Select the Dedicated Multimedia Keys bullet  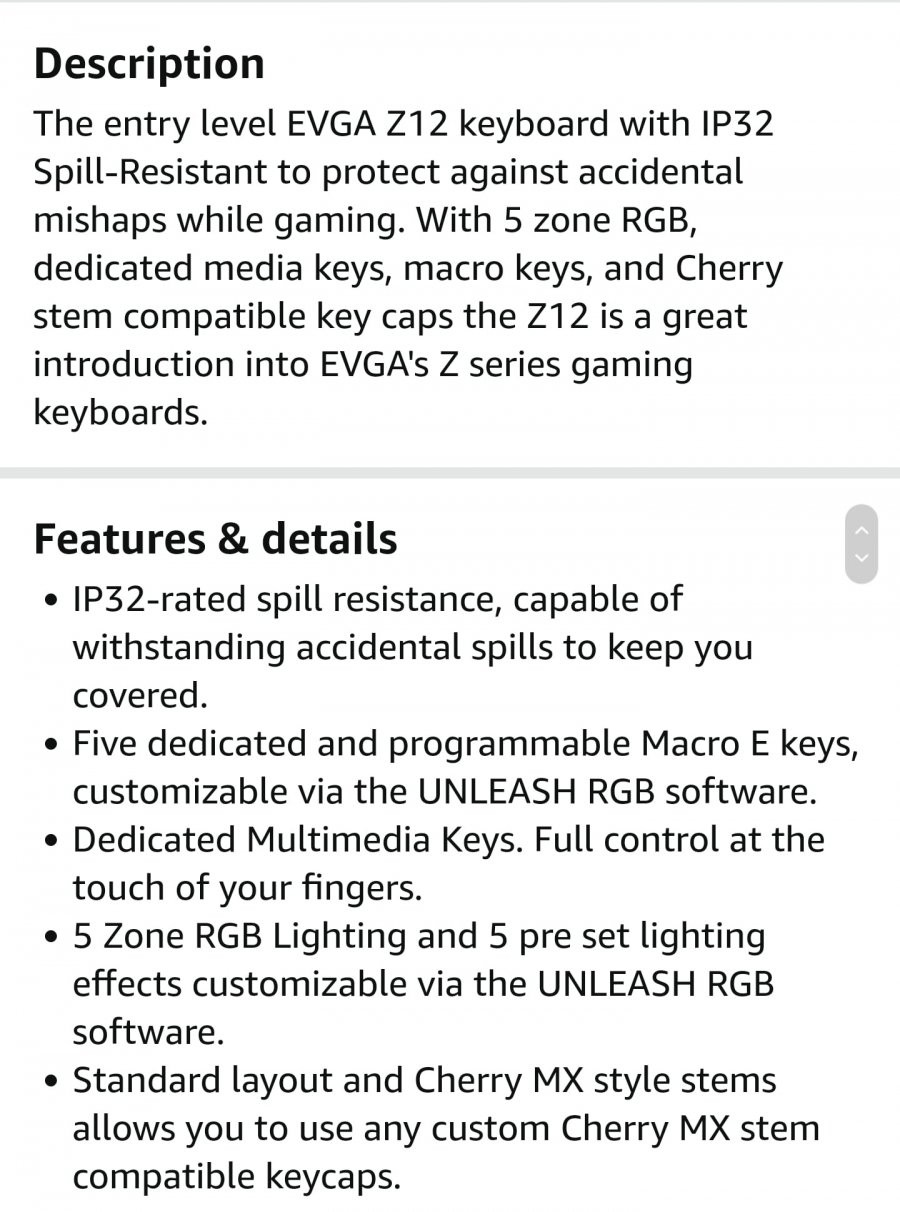pos(448,863)
